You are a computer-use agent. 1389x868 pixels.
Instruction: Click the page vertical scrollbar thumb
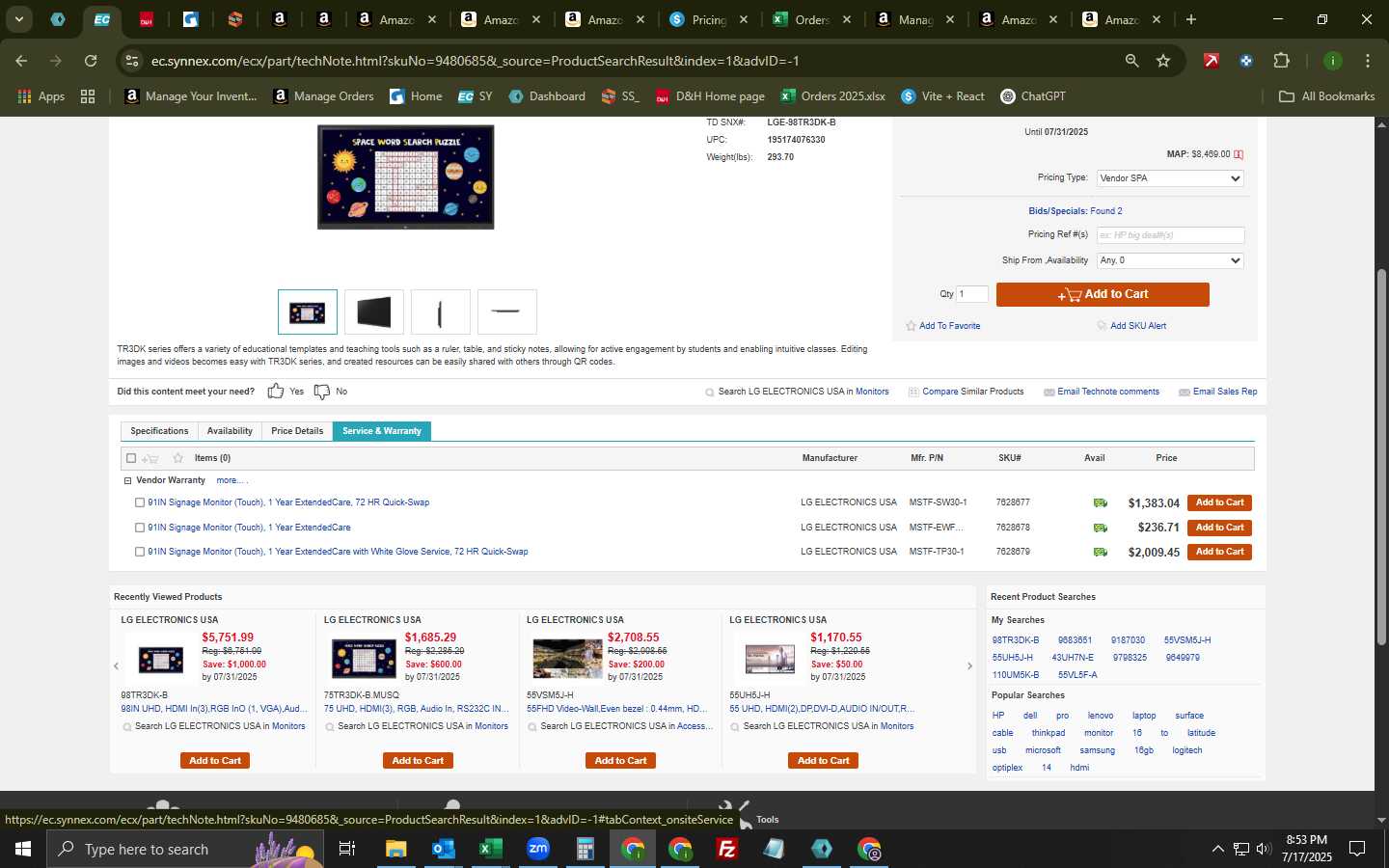coord(1381,457)
